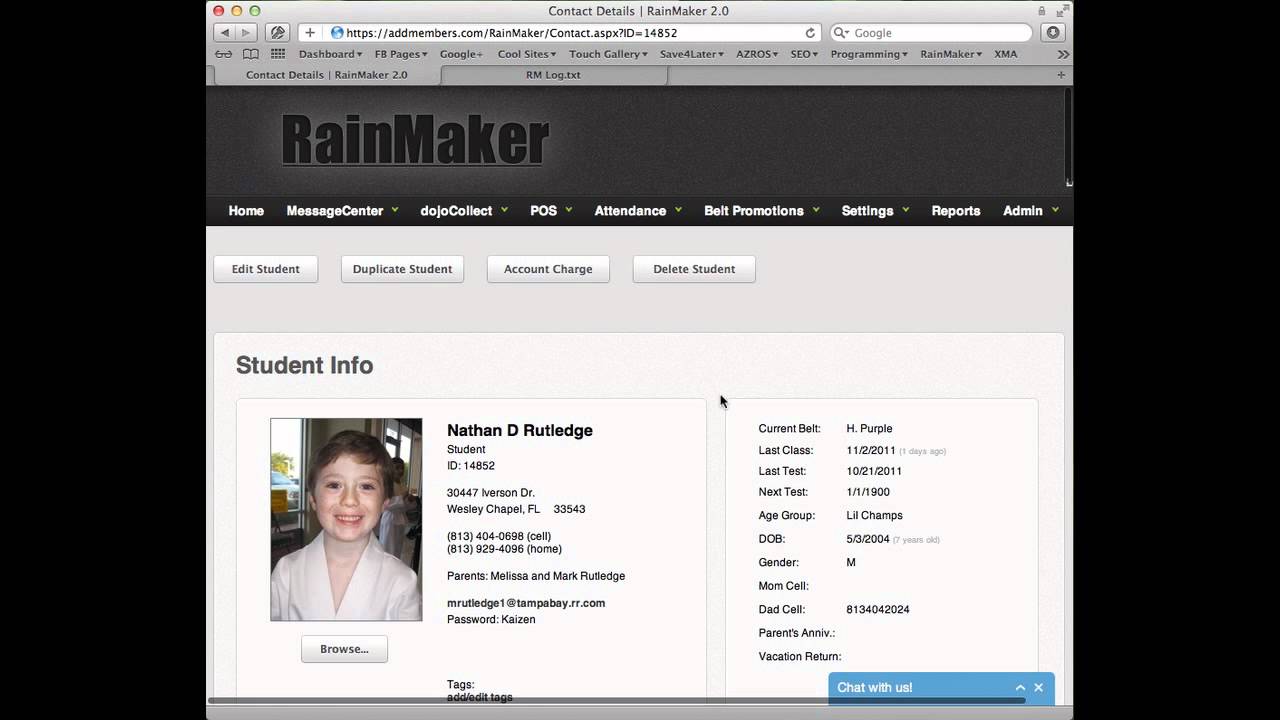Open the RainMaker bookmarks folder
Viewport: 1280px width, 720px height.
[951, 54]
